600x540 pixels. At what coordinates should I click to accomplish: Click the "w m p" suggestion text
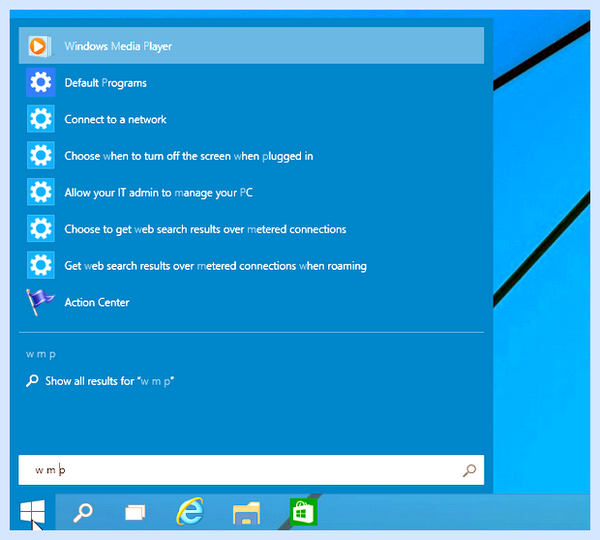tap(41, 354)
